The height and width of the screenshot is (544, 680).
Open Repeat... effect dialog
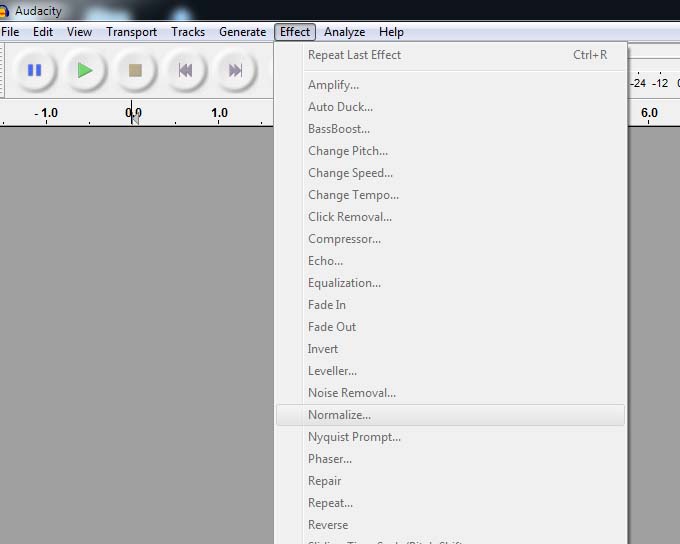click(x=451, y=503)
